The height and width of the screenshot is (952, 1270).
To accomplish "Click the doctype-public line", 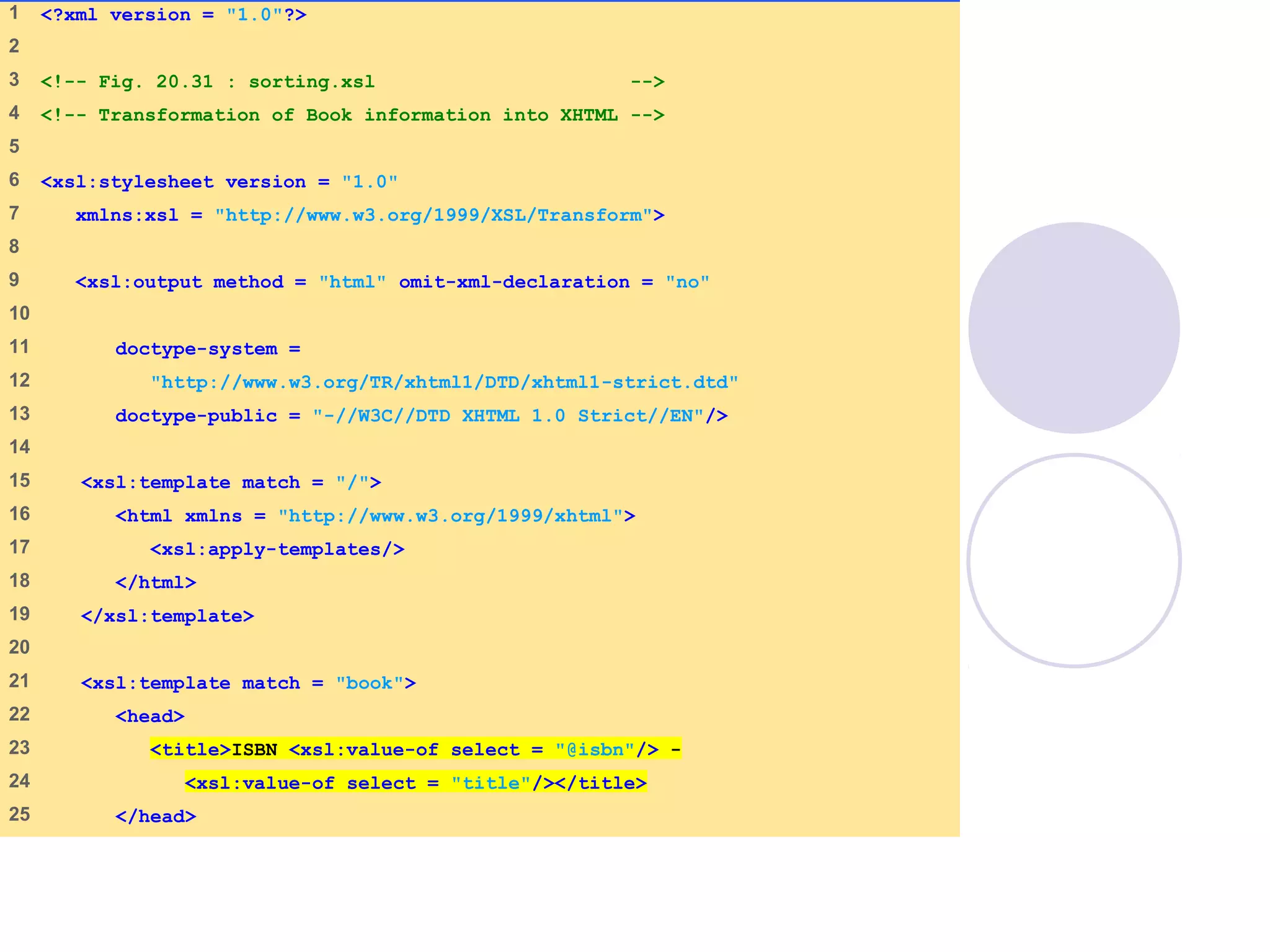I will point(422,416).
